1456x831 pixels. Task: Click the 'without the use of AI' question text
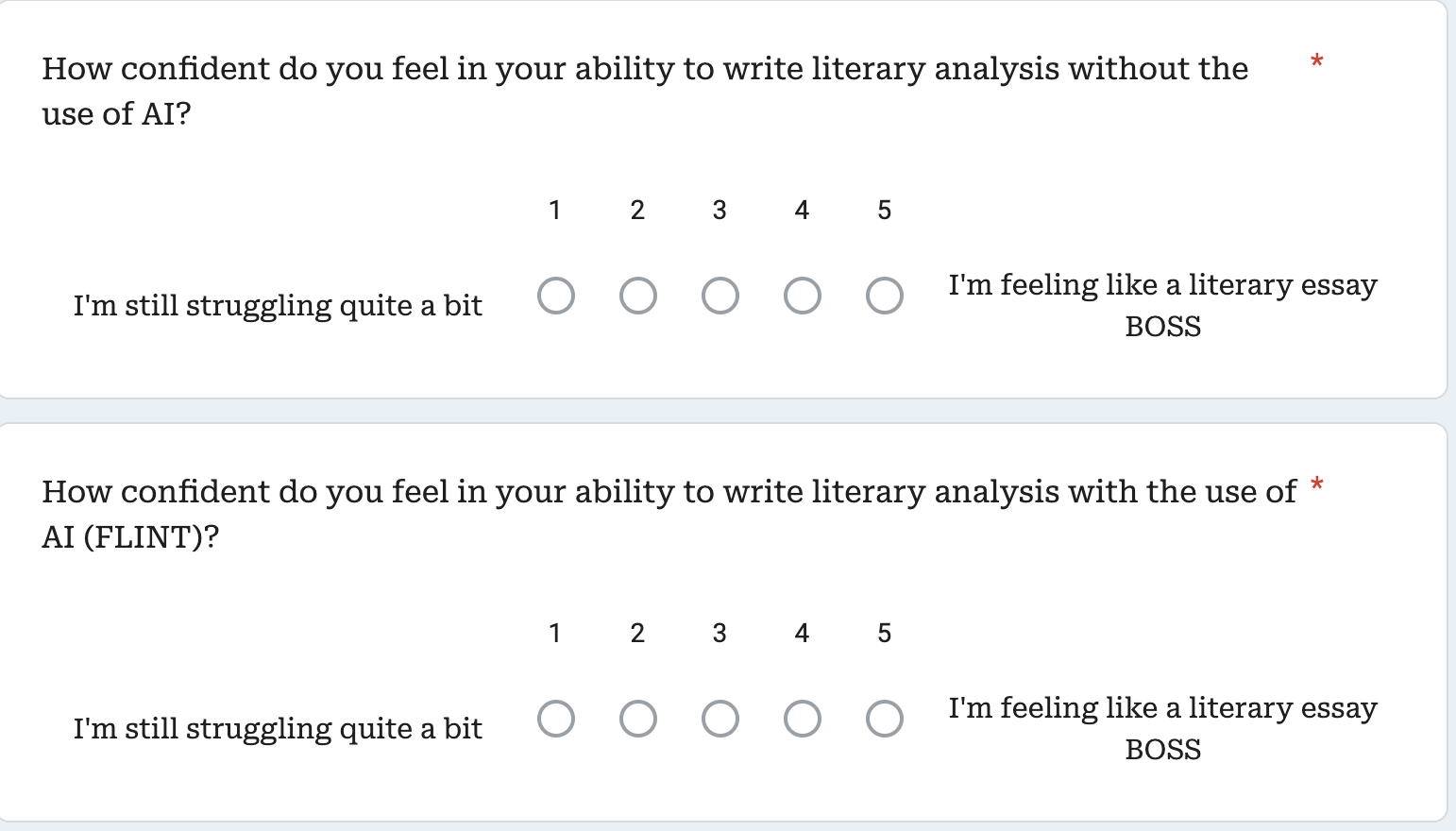pyautogui.click(x=645, y=70)
